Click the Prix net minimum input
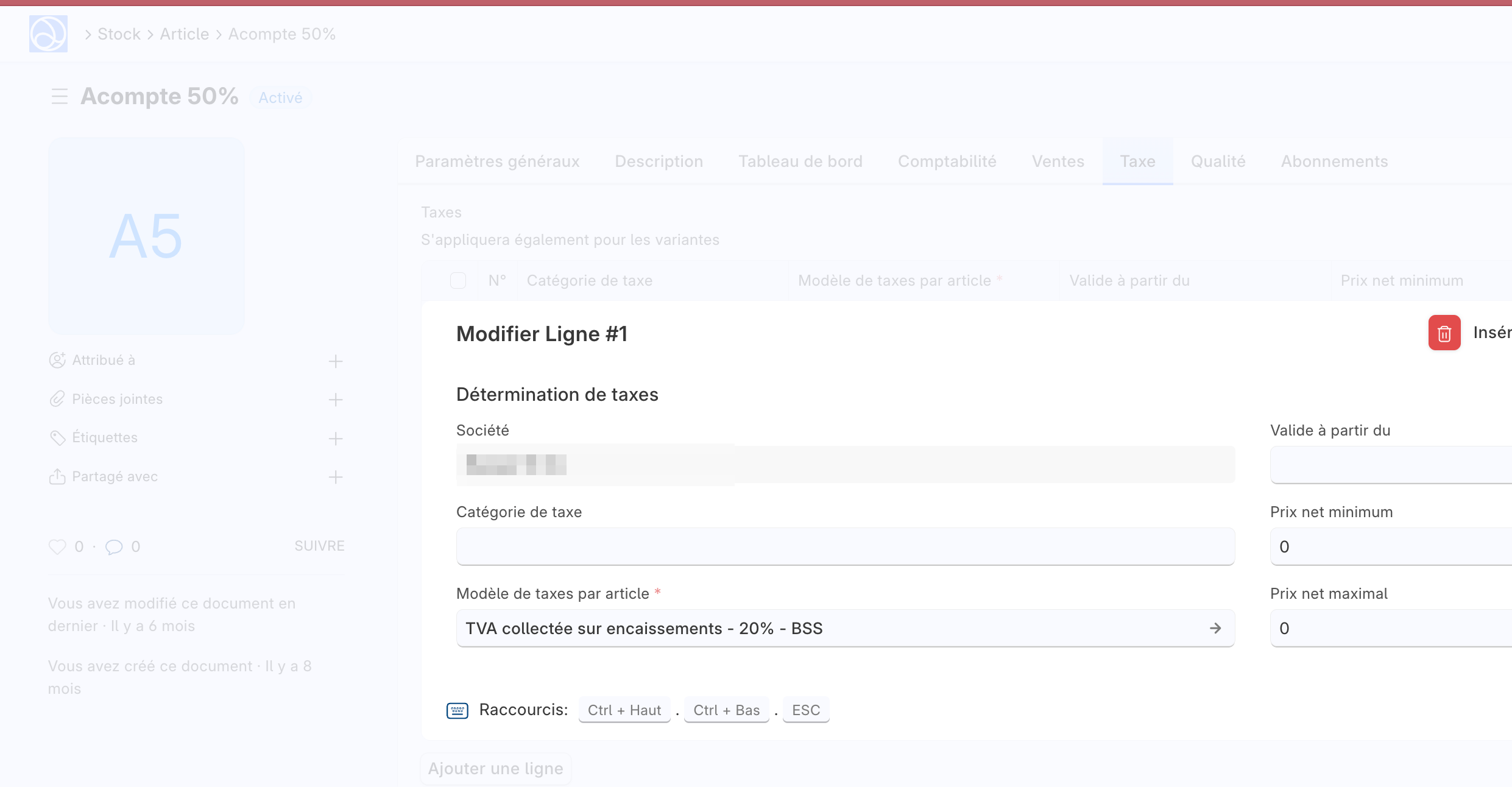The height and width of the screenshot is (787, 1512). click(x=1390, y=546)
